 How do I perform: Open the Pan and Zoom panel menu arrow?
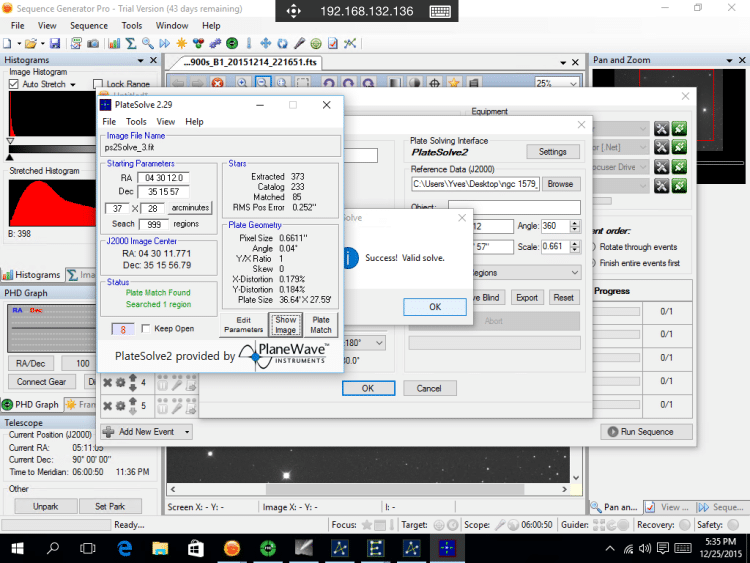pyautogui.click(x=729, y=60)
